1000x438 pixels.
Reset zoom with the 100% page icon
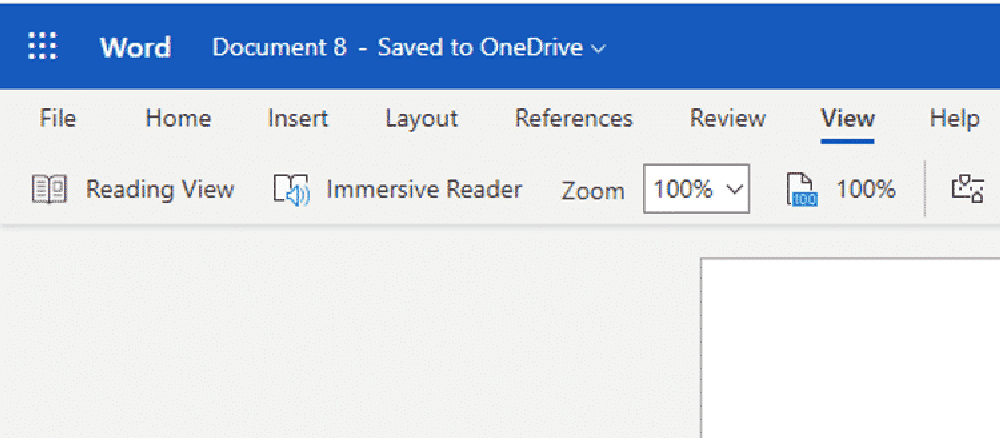pos(802,190)
